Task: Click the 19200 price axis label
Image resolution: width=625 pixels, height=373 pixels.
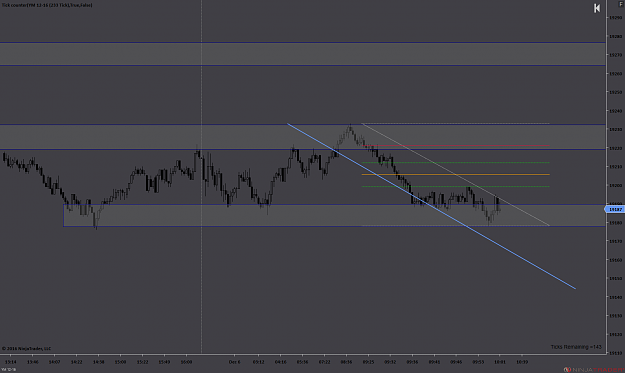Action: coord(615,185)
